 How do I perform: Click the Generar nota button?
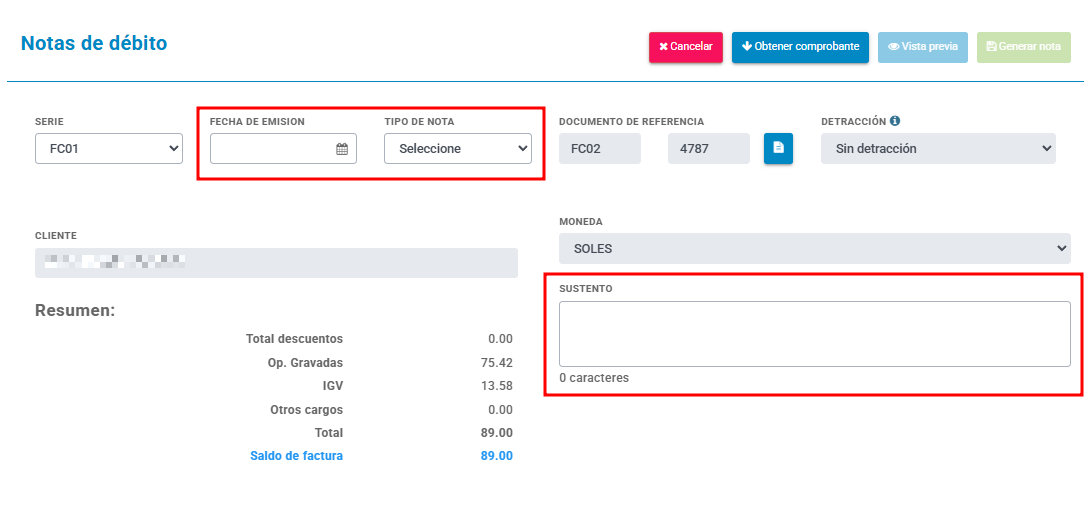pos(1024,47)
